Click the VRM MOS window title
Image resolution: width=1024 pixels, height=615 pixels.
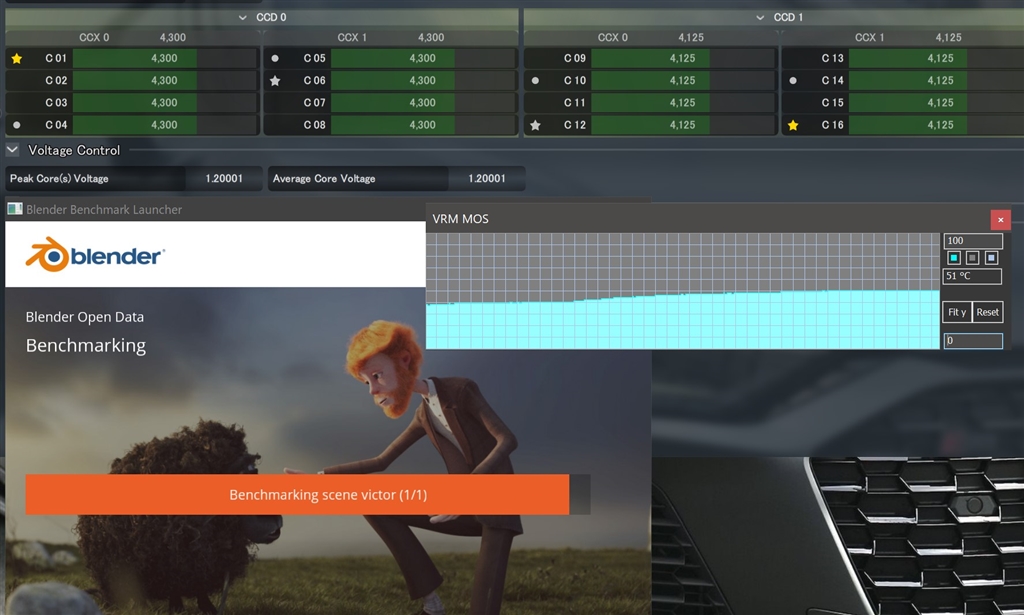tap(460, 219)
